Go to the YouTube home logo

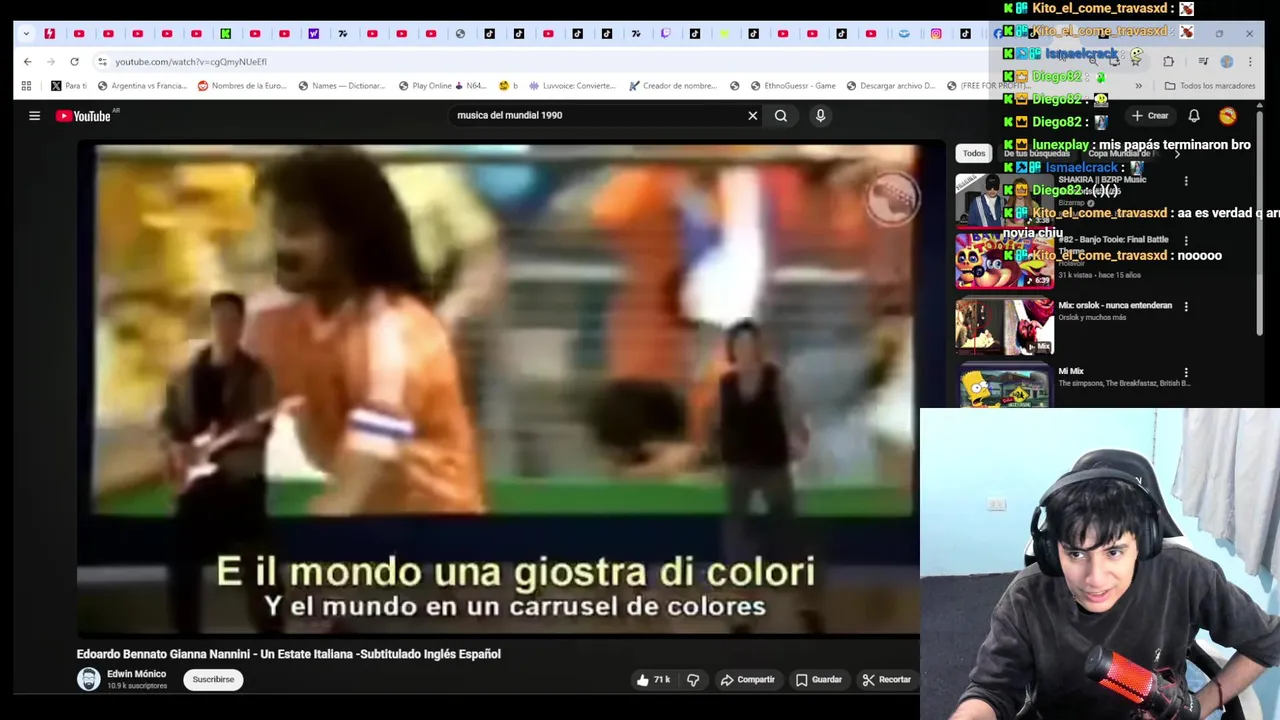[x=84, y=116]
